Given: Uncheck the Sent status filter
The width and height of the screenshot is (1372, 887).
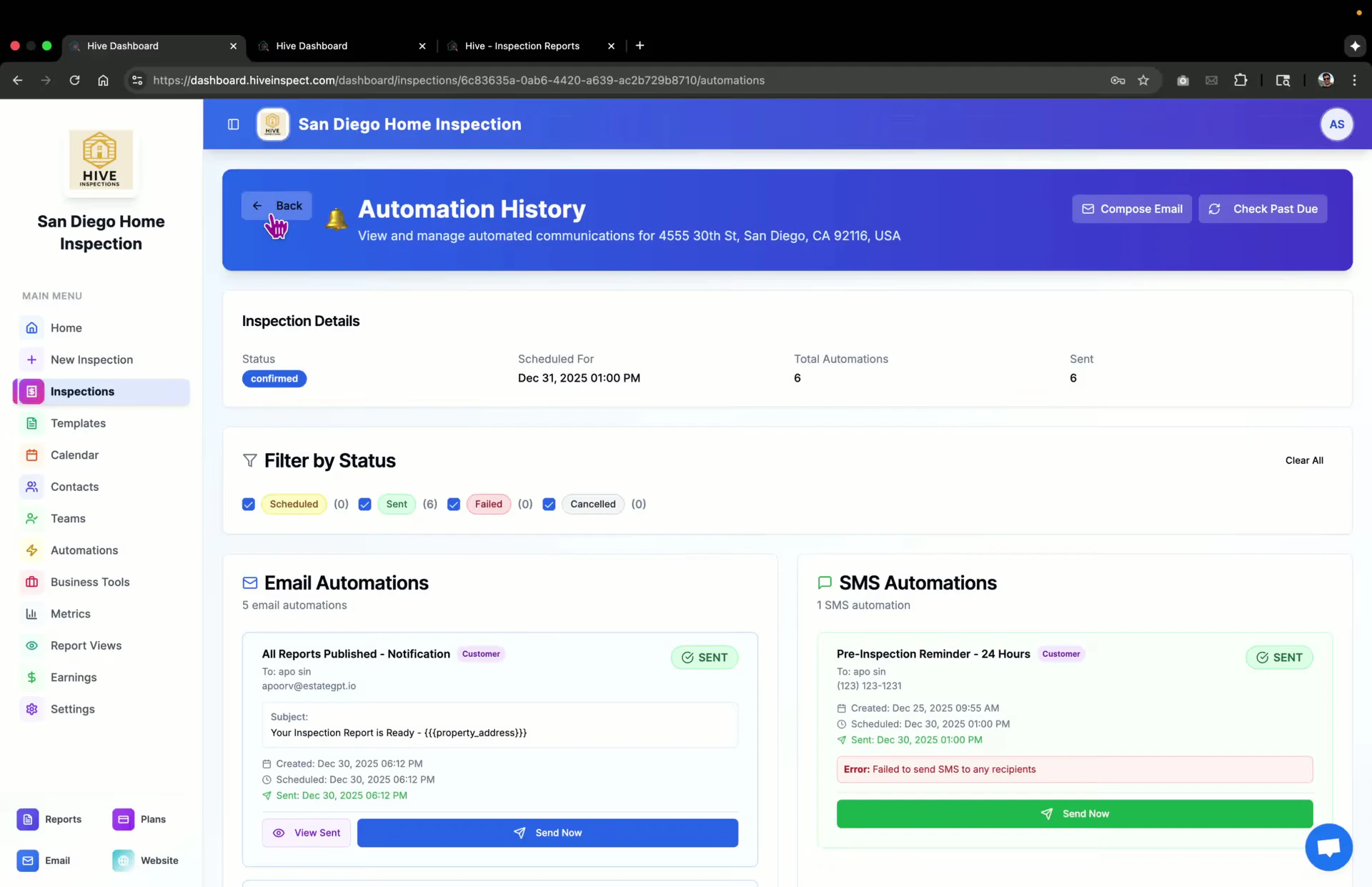Looking at the screenshot, I should (x=364, y=505).
